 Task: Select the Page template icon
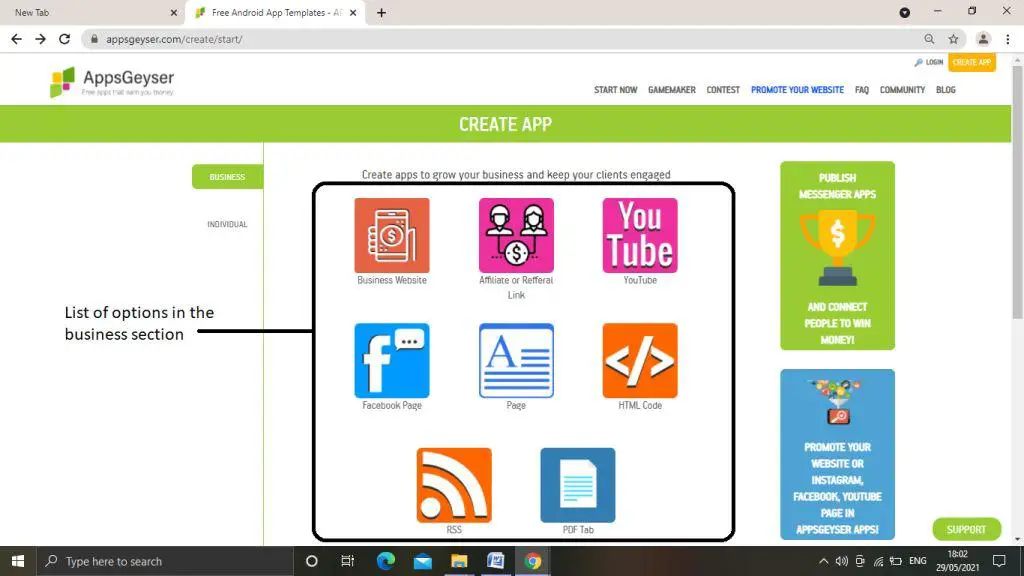pyautogui.click(x=516, y=360)
